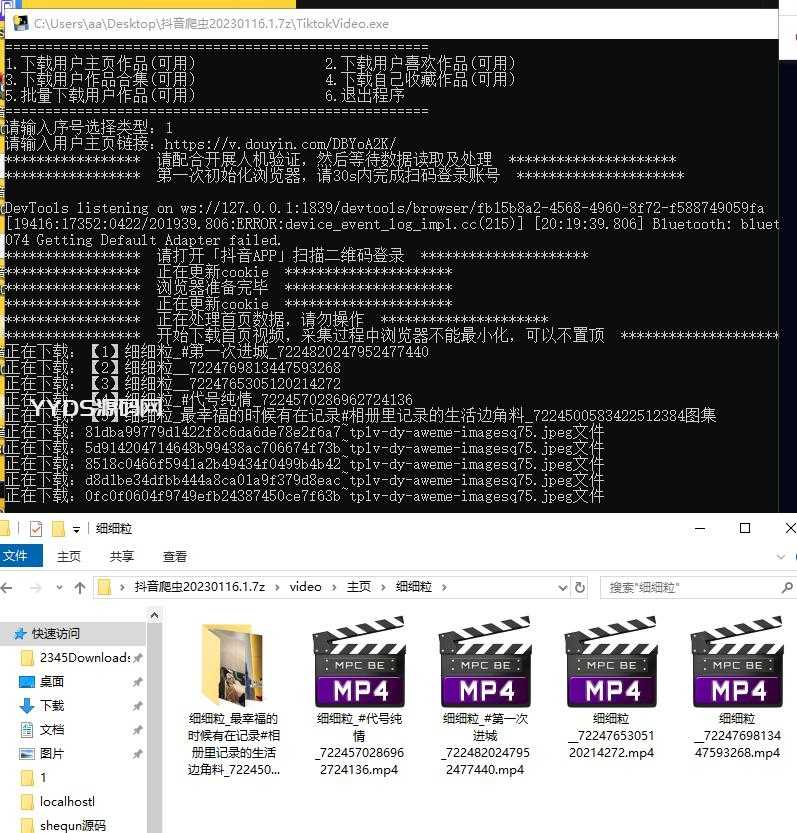Click console line 【2】细细粒 7224769813447593268
This screenshot has height=833, width=797.
point(173,368)
